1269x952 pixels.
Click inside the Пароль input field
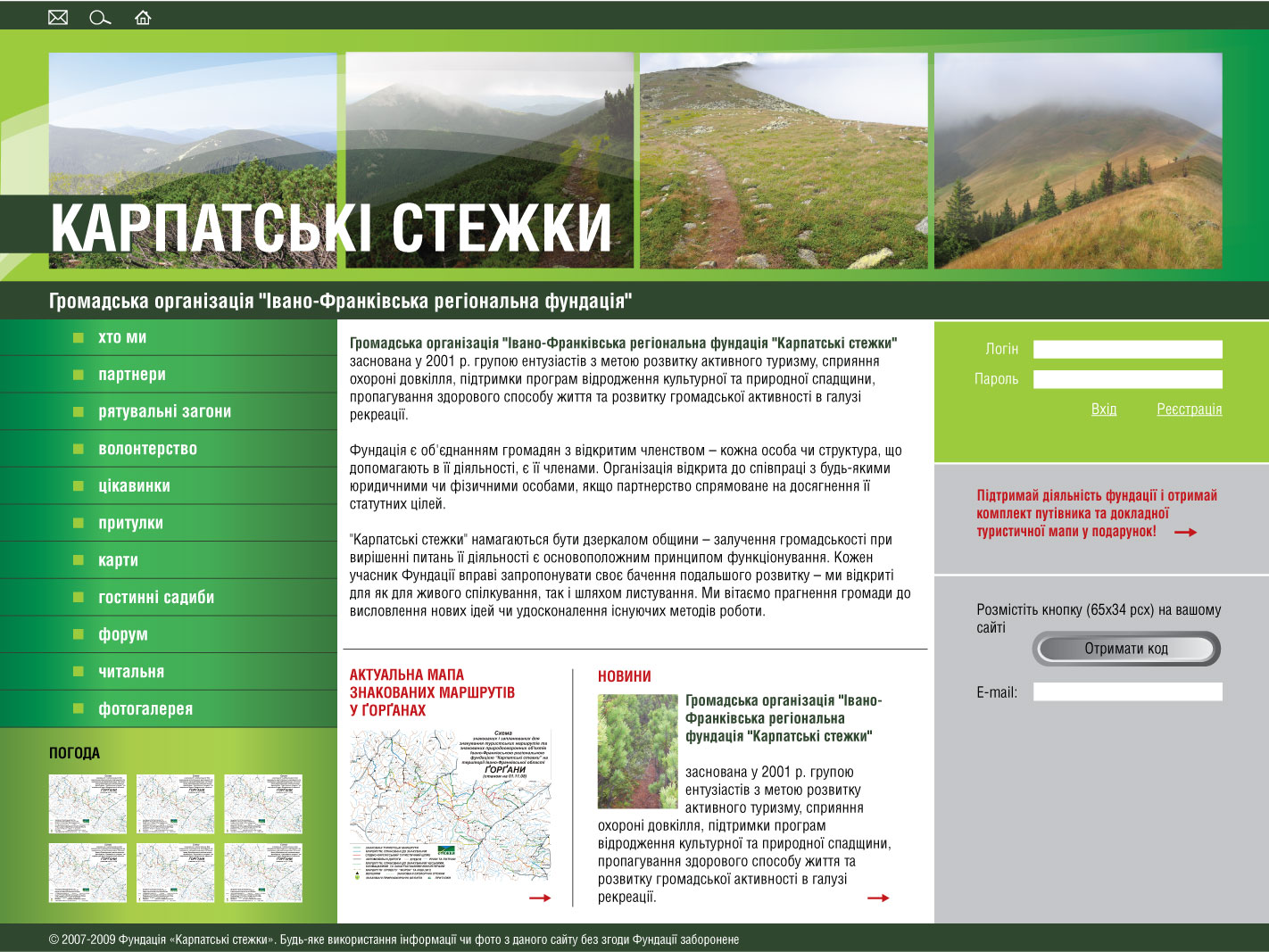coord(1127,378)
